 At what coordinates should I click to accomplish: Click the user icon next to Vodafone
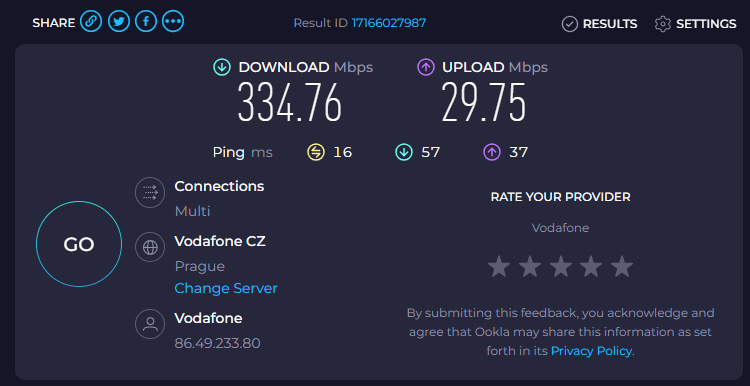point(150,324)
